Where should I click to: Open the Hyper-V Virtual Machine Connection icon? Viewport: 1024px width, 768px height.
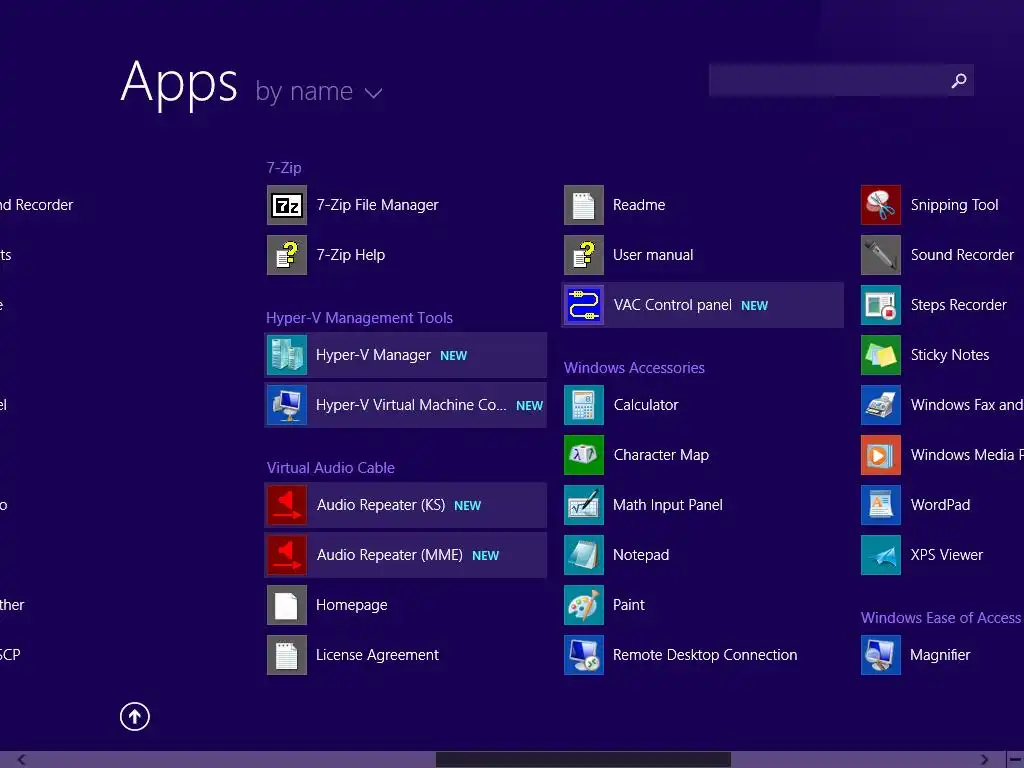pos(287,406)
